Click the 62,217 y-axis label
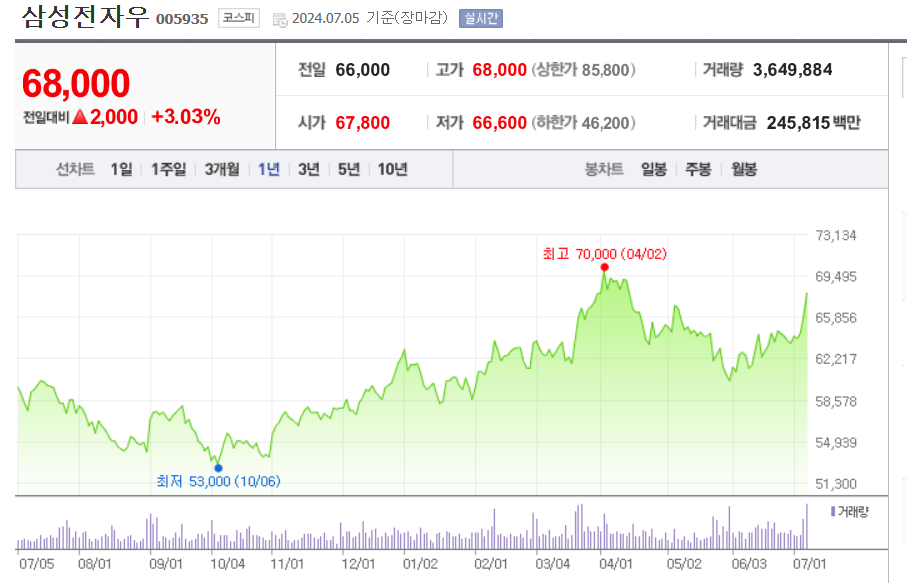This screenshot has height=583, width=907. (x=836, y=359)
